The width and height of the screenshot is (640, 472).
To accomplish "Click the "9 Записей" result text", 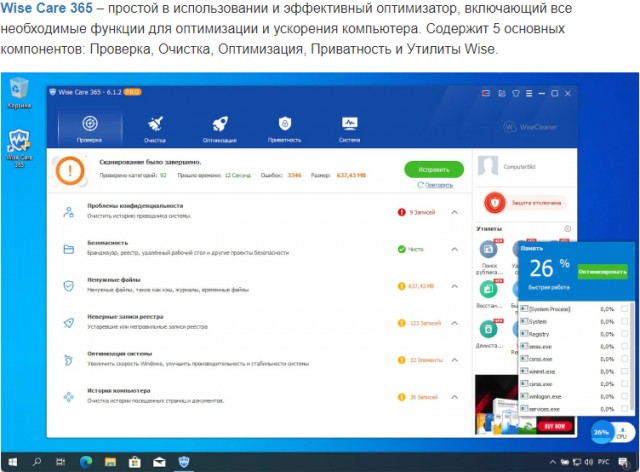I will (422, 212).
